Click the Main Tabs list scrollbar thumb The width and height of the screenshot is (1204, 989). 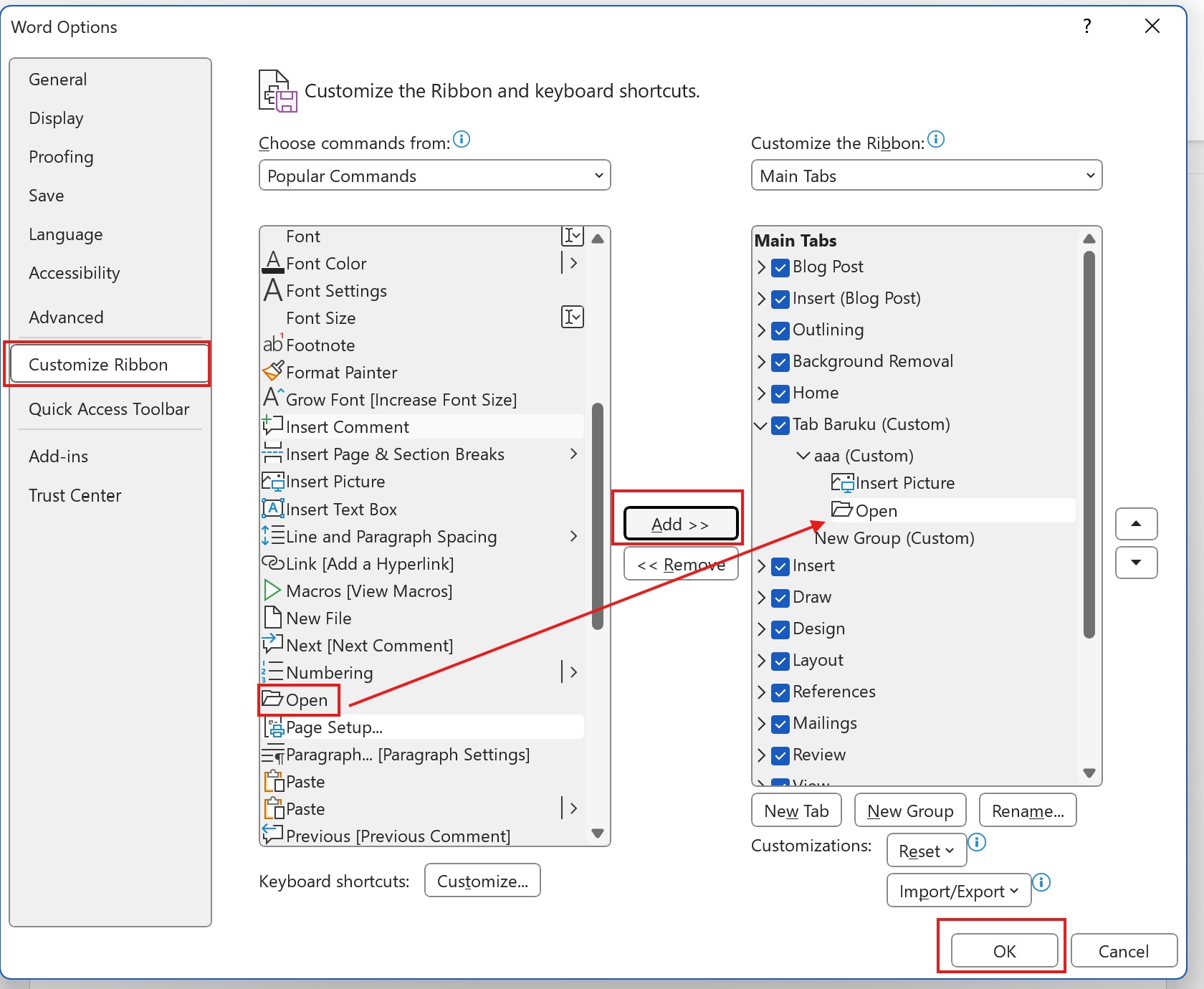click(x=1089, y=444)
